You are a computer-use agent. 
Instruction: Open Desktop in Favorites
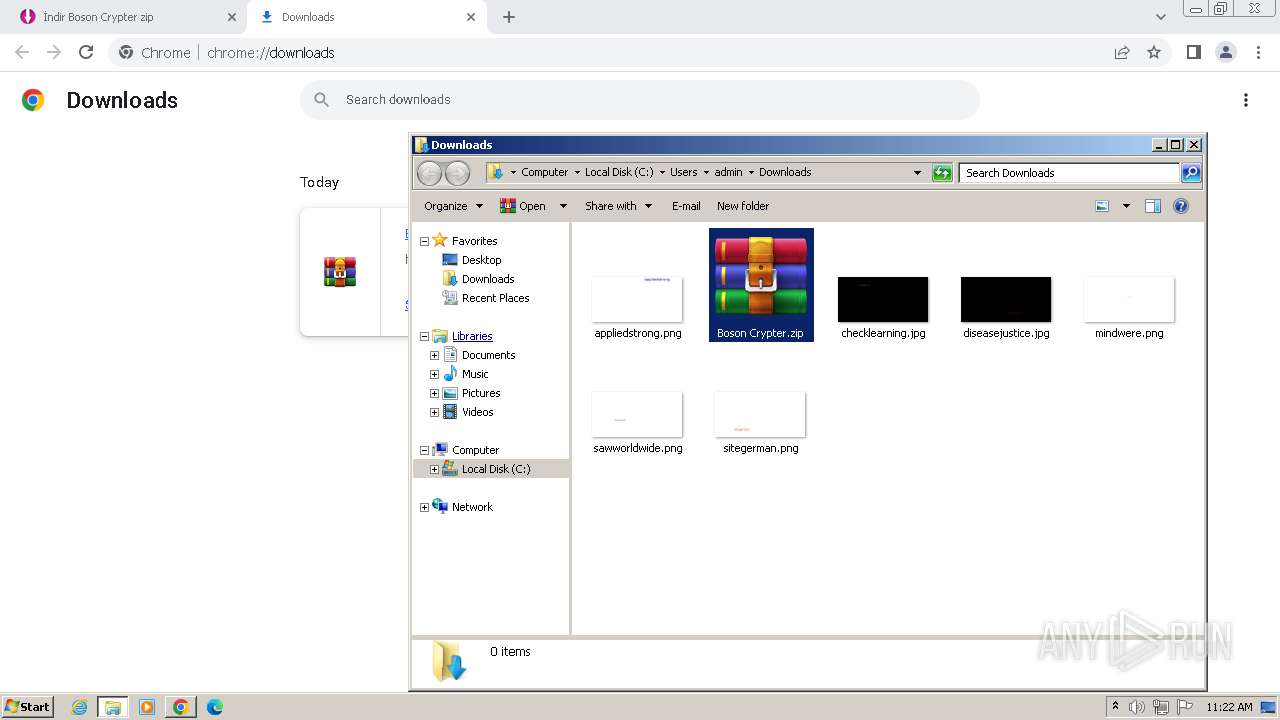(481, 260)
